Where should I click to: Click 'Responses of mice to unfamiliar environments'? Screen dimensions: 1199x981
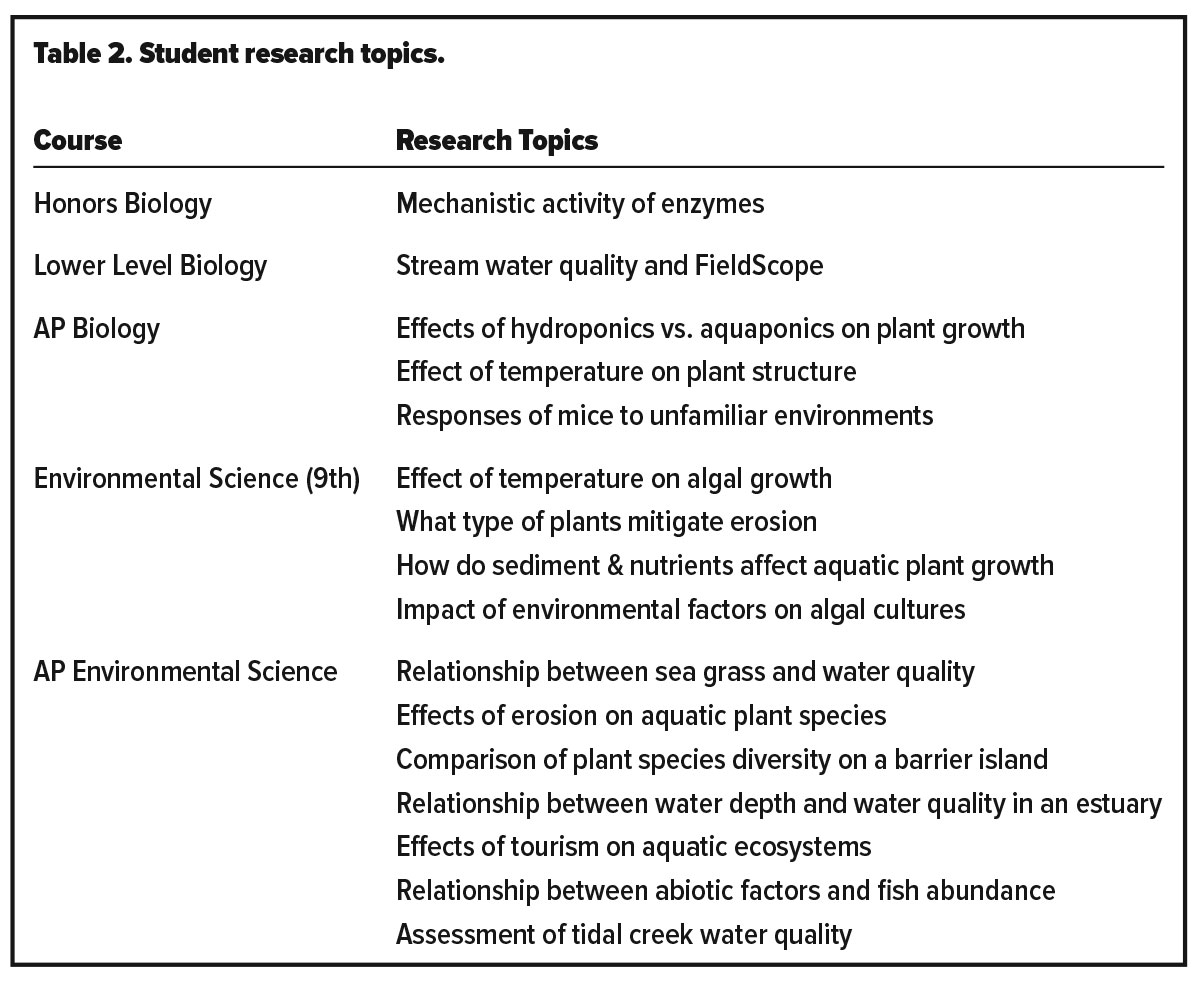664,415
